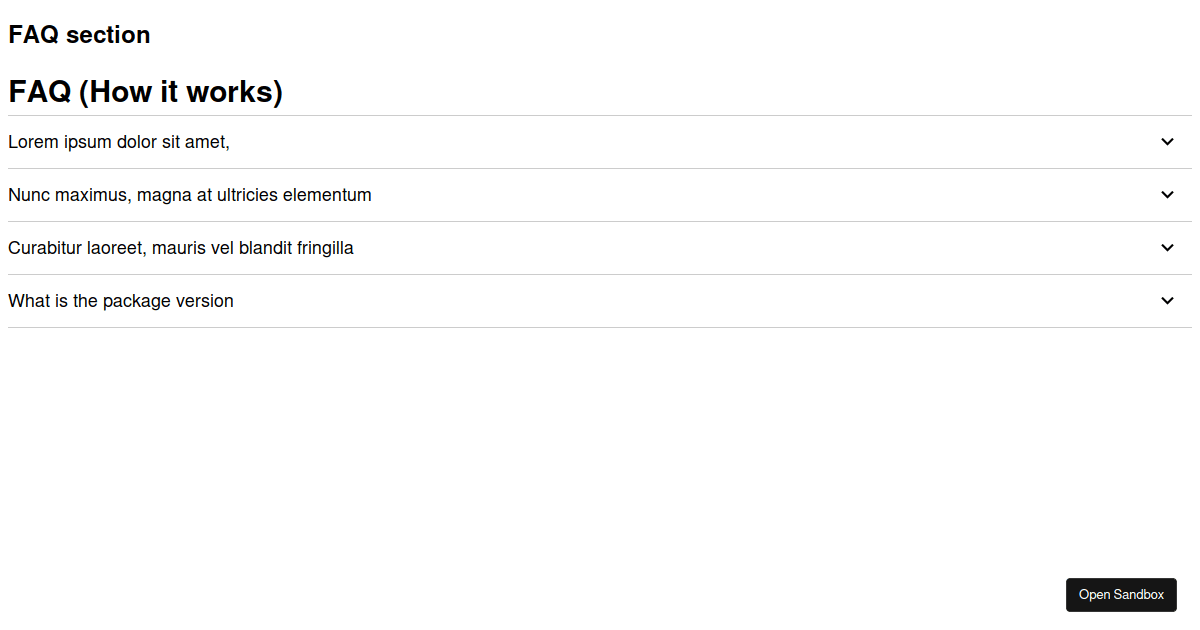Open the 'Nunc maximus, magna at ultricies elementum' question
This screenshot has height=630, width=1200.
pos(190,195)
